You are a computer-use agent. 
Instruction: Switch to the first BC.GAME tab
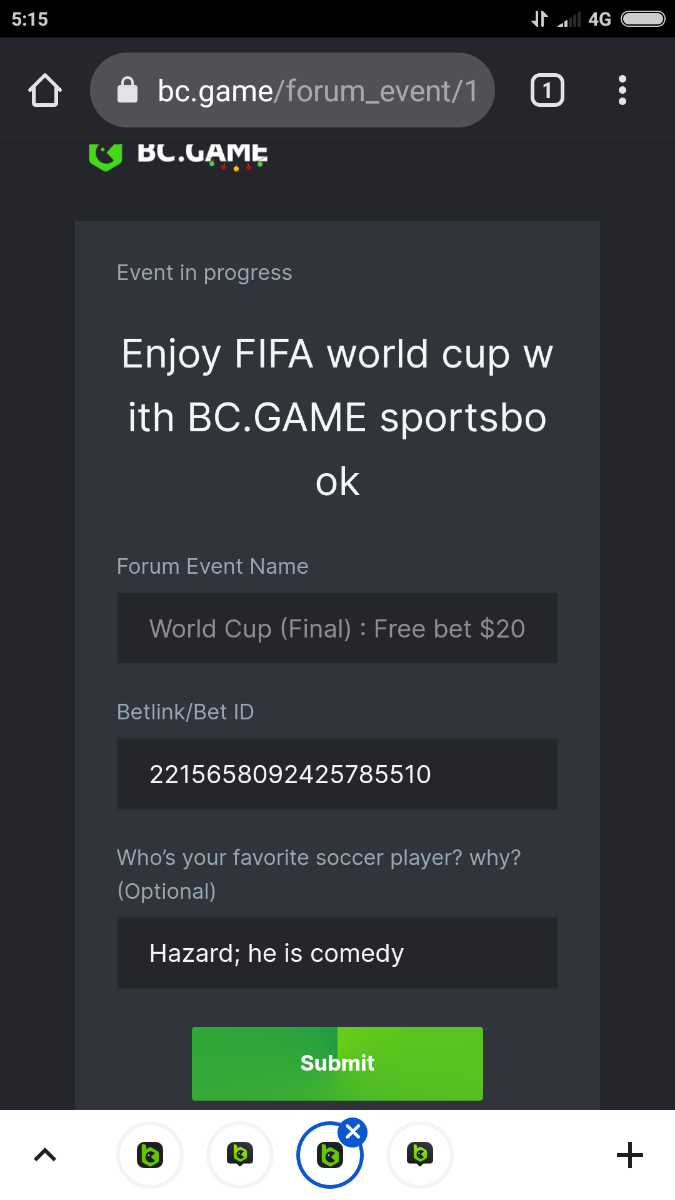(x=150, y=1156)
